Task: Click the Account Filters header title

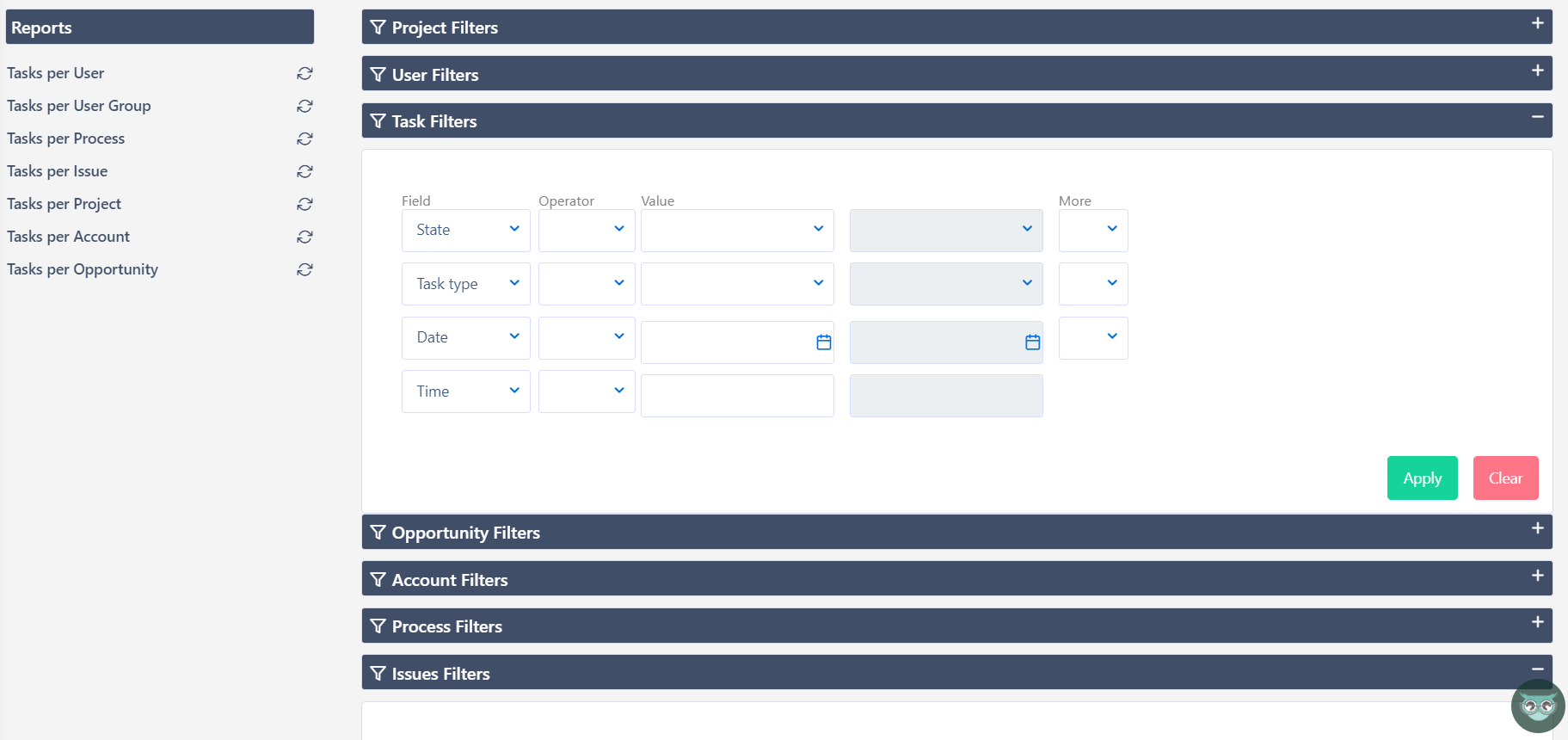Action: [450, 580]
